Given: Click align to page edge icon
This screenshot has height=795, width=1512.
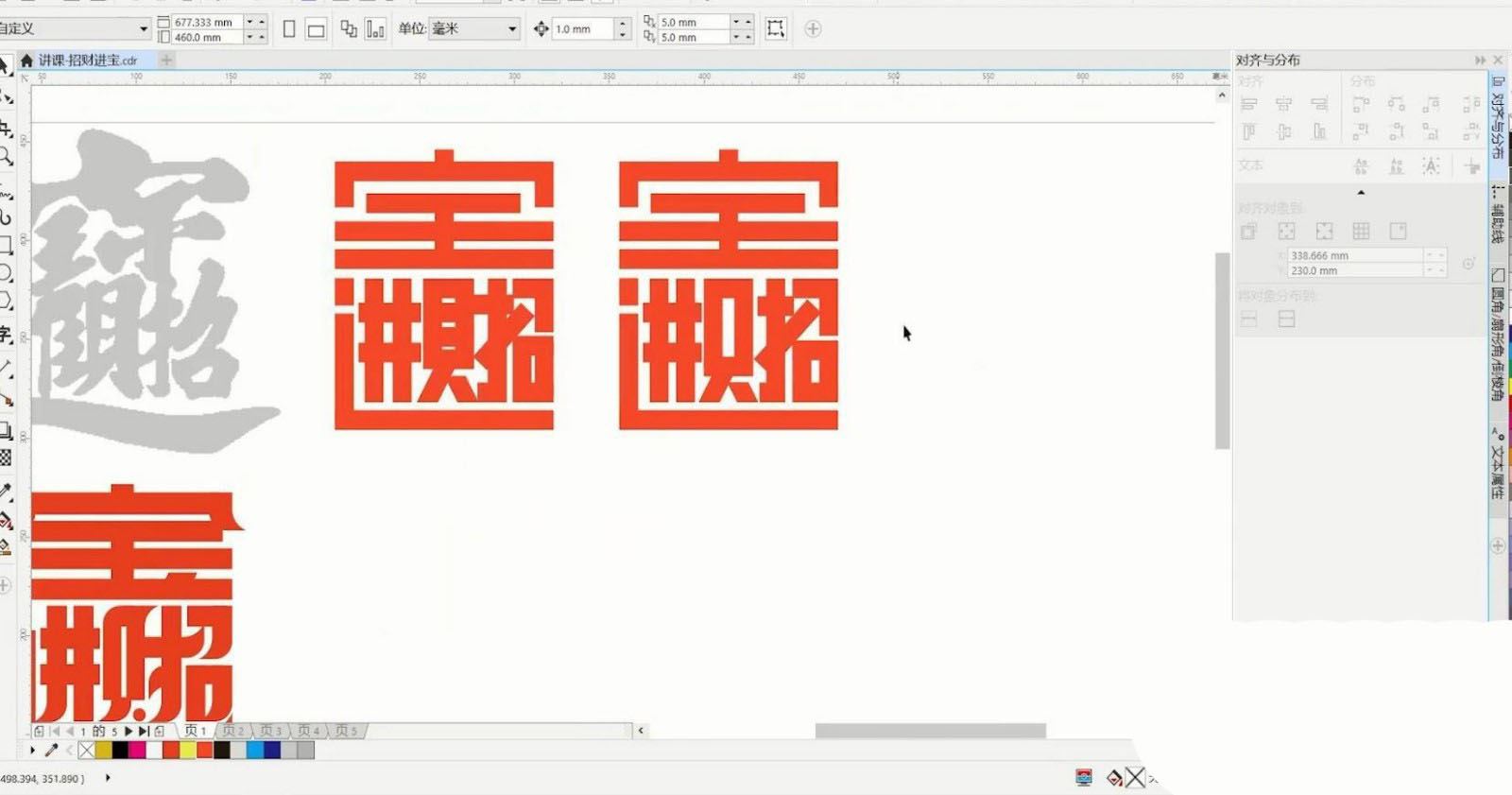Looking at the screenshot, I should pos(1286,231).
